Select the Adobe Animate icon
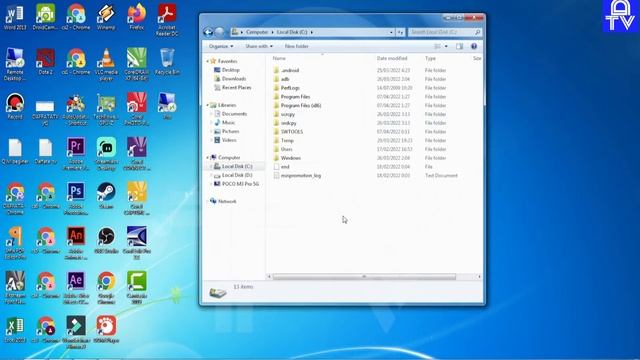Screen dimensions: 640x360 (76, 243)
